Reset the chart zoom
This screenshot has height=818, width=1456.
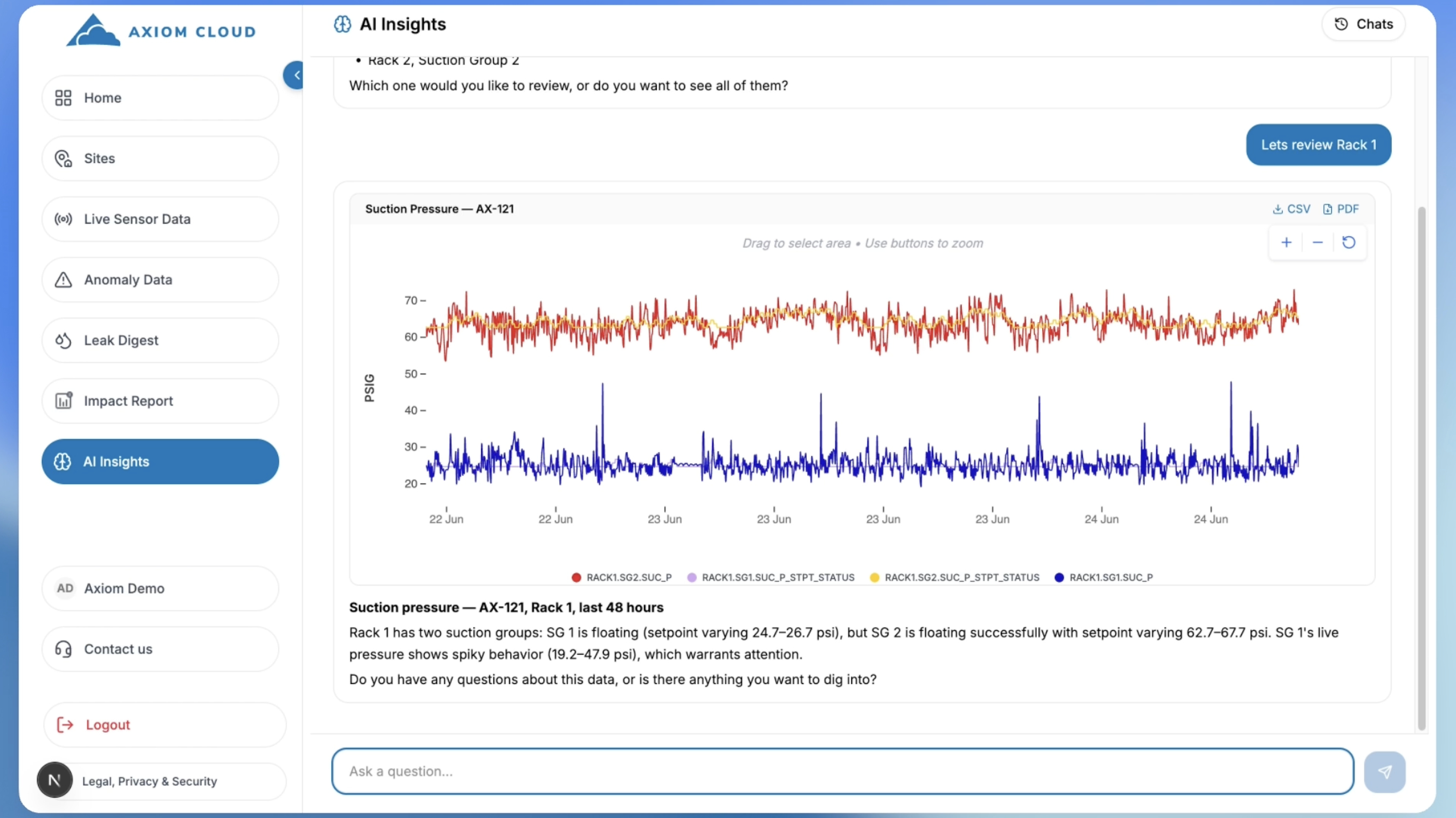1349,243
